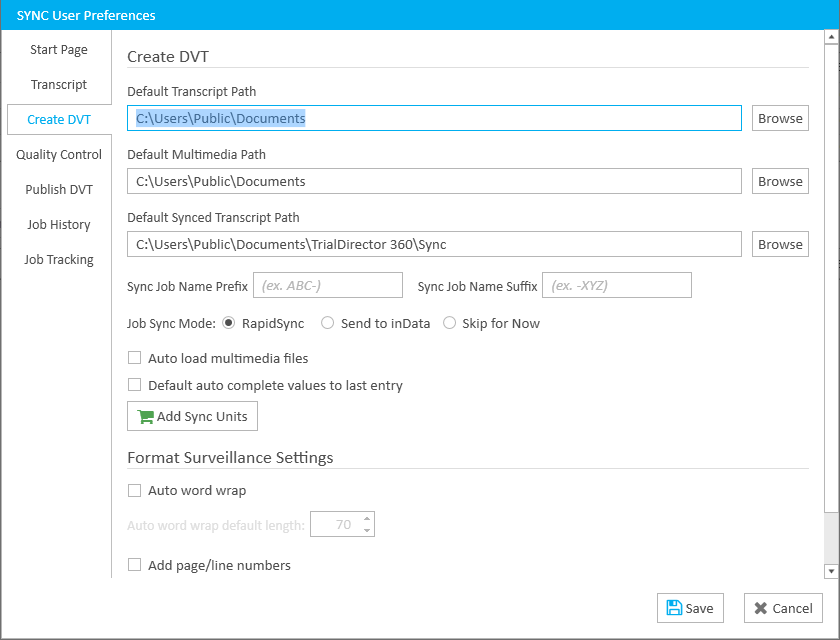Click scrollbar down arrow
The width and height of the screenshot is (840, 640).
[x=831, y=571]
